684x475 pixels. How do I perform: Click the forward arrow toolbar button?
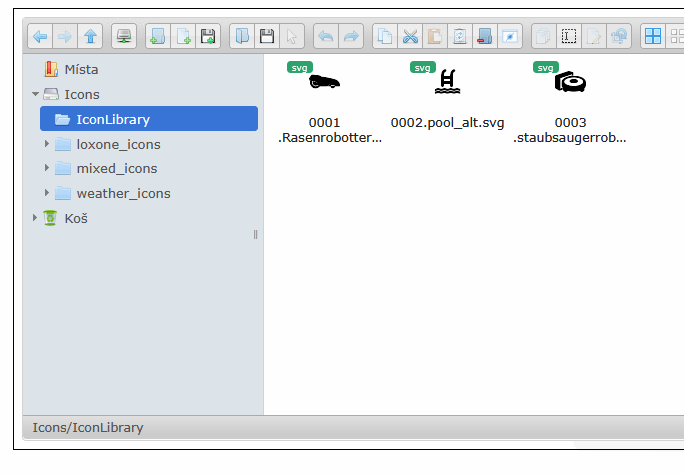tap(65, 36)
